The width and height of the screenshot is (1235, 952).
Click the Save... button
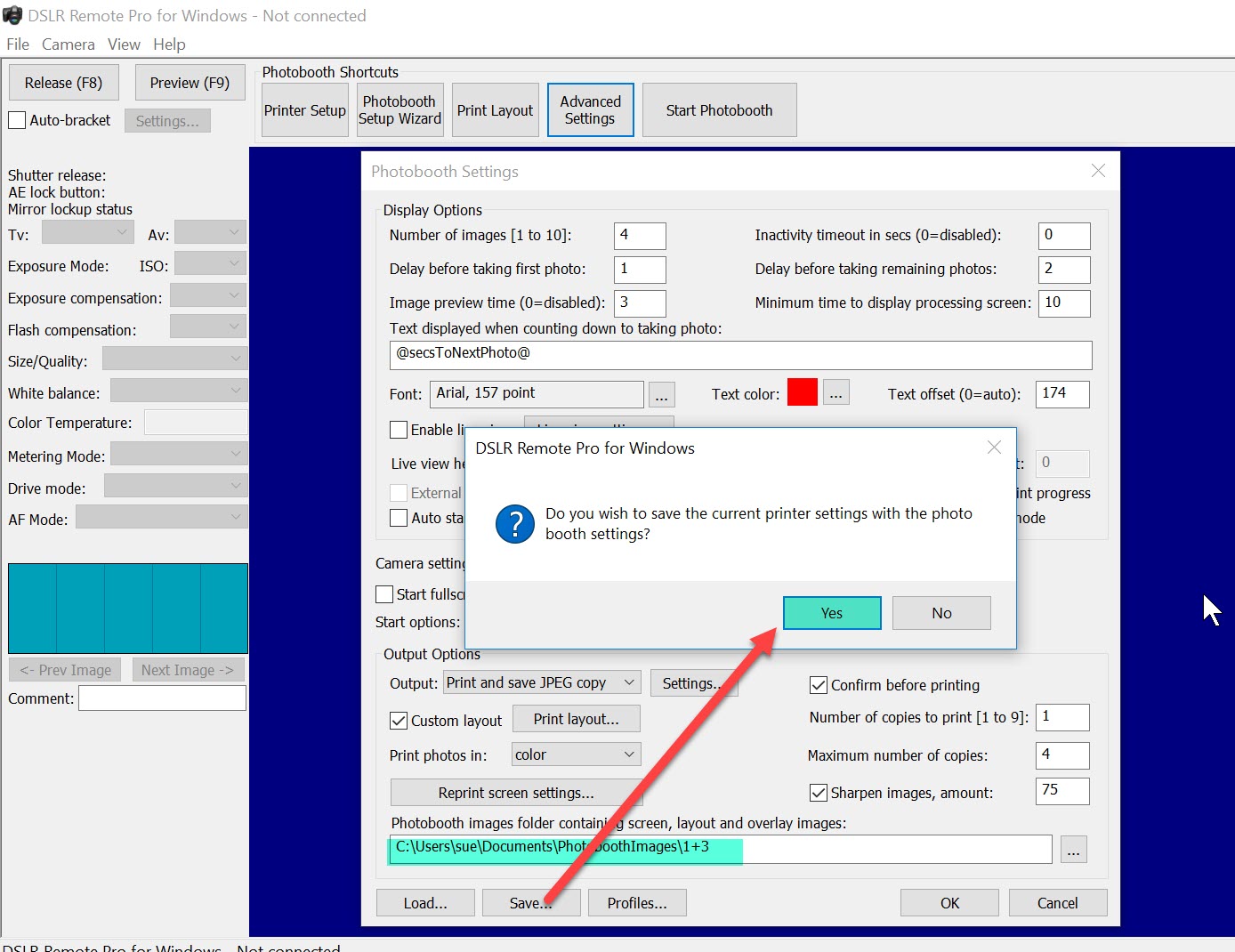(531, 903)
